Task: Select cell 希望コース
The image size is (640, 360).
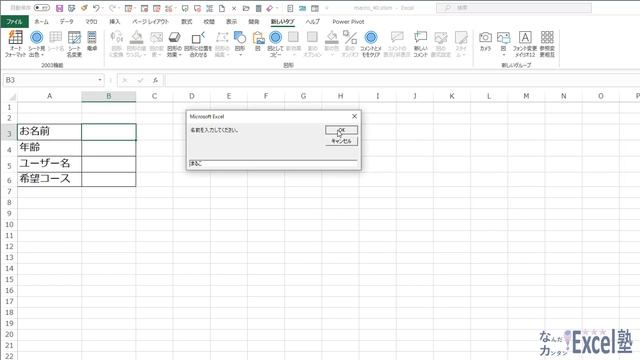Action: click(x=49, y=179)
